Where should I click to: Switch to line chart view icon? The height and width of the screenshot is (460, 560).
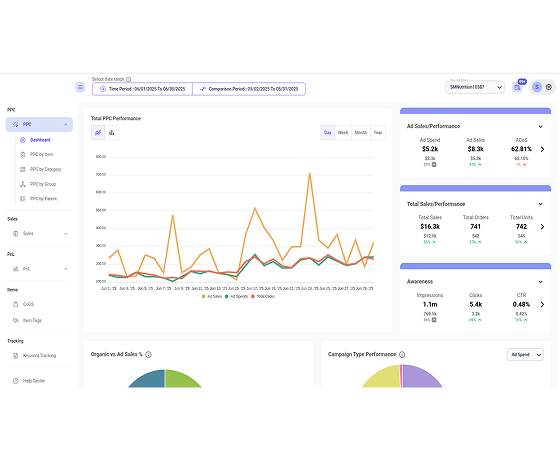coord(98,133)
